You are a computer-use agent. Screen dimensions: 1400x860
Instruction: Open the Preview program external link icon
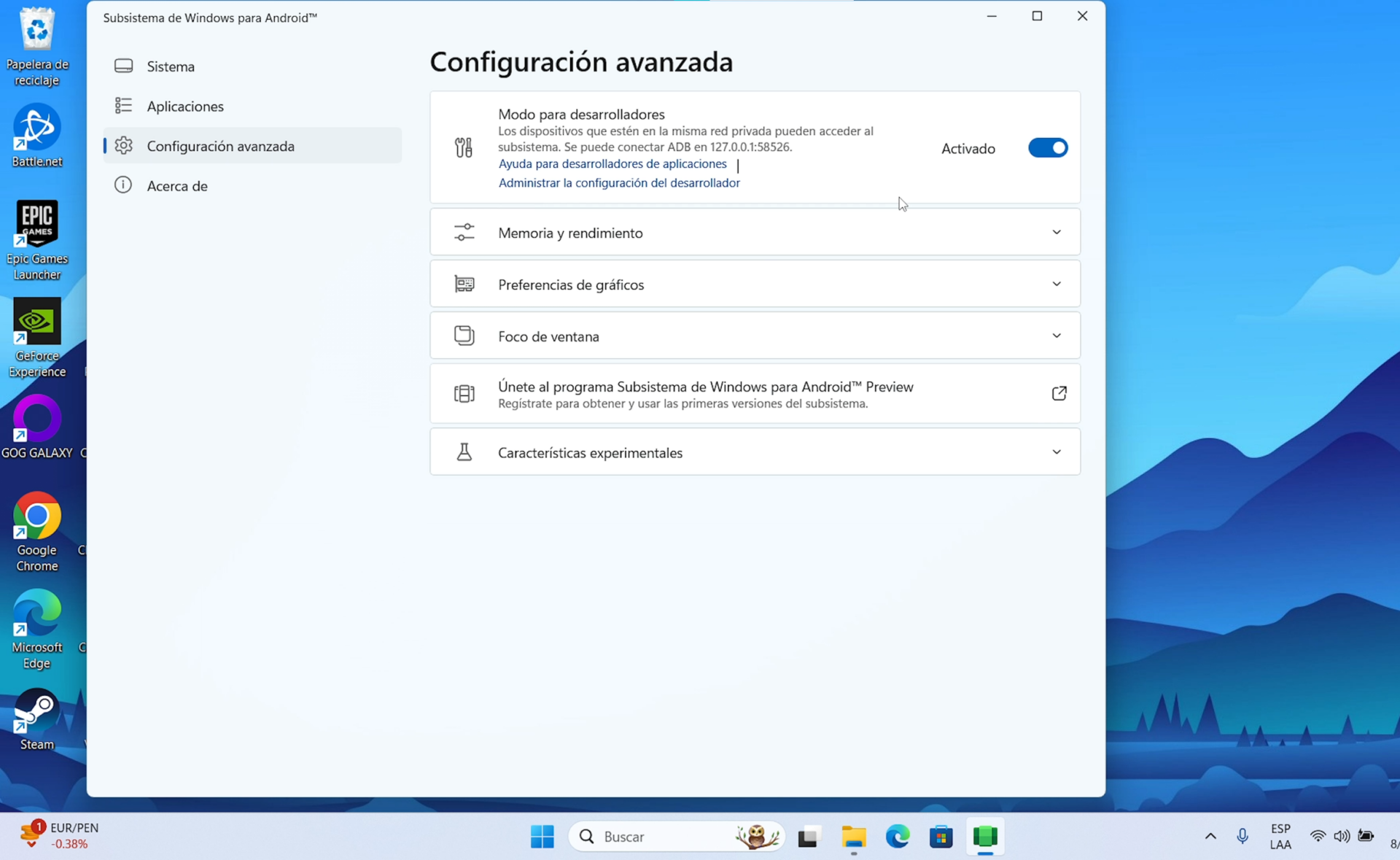click(x=1059, y=394)
